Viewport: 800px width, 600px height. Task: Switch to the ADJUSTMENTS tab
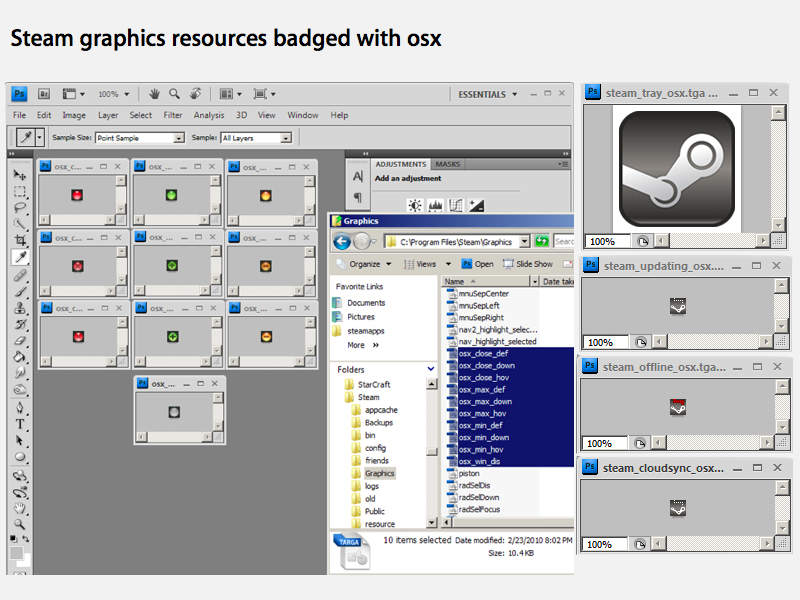401,164
